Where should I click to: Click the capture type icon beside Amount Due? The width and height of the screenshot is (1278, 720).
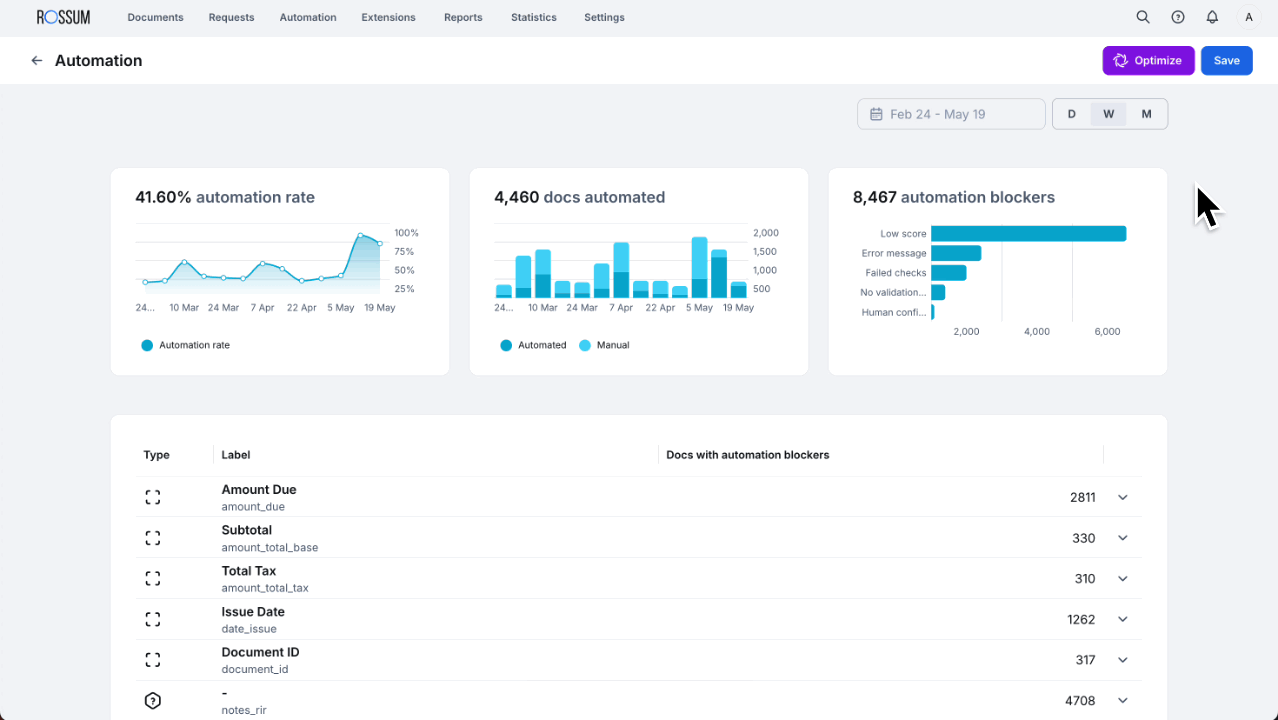coord(152,496)
